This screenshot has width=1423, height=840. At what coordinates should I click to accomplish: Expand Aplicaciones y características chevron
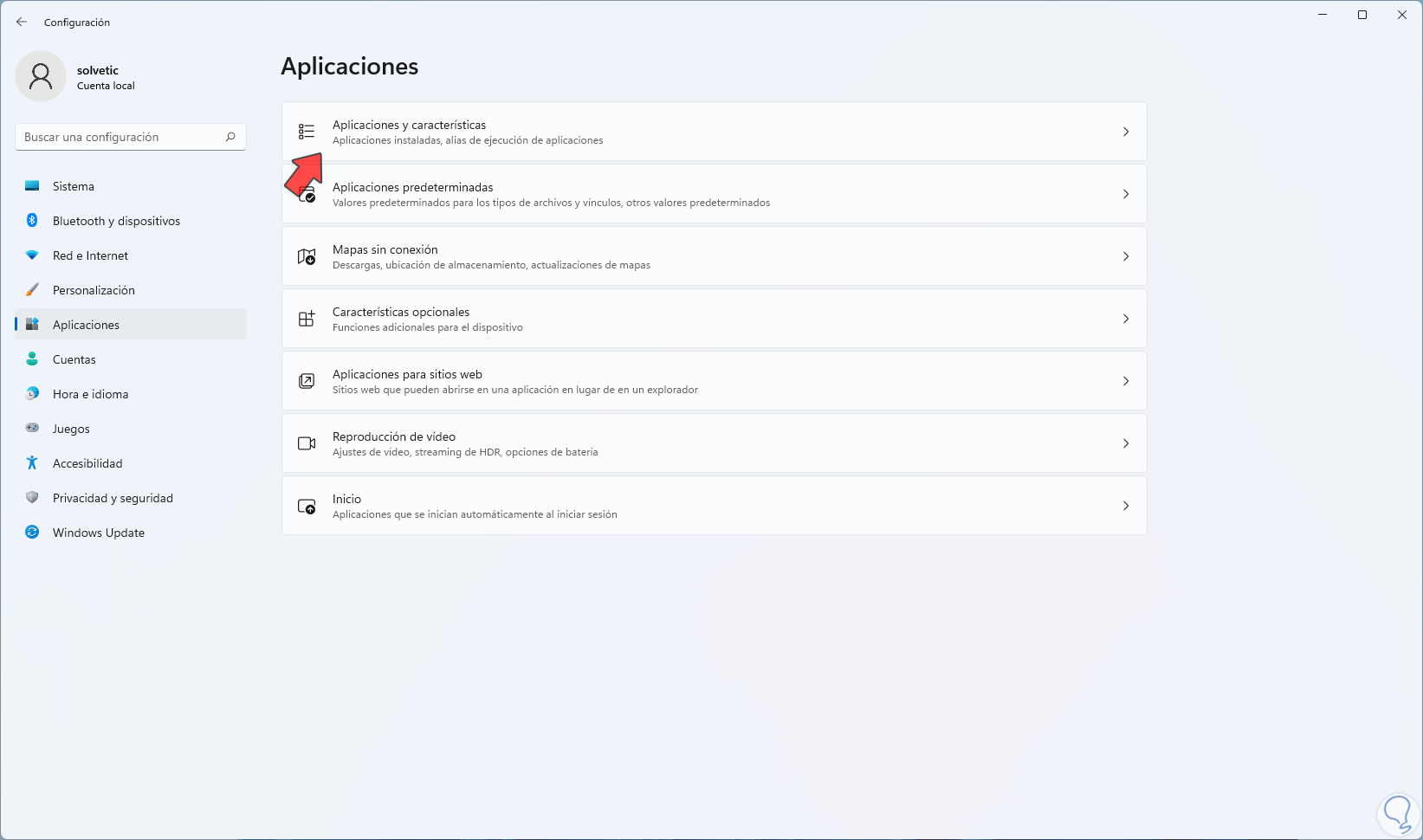tap(1126, 132)
